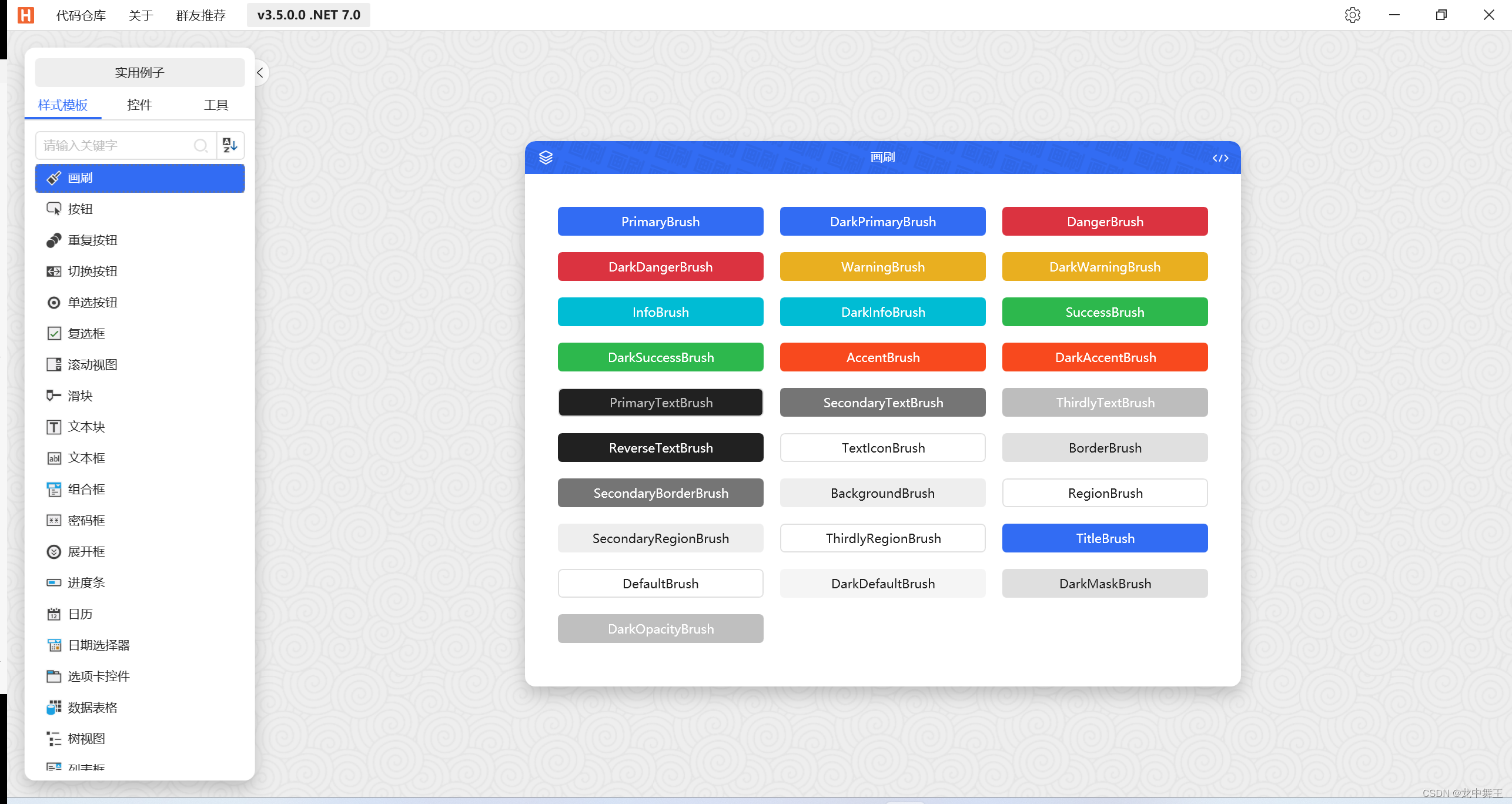
Task: Click the DarkWarningBrush swatch
Action: [x=1105, y=267]
